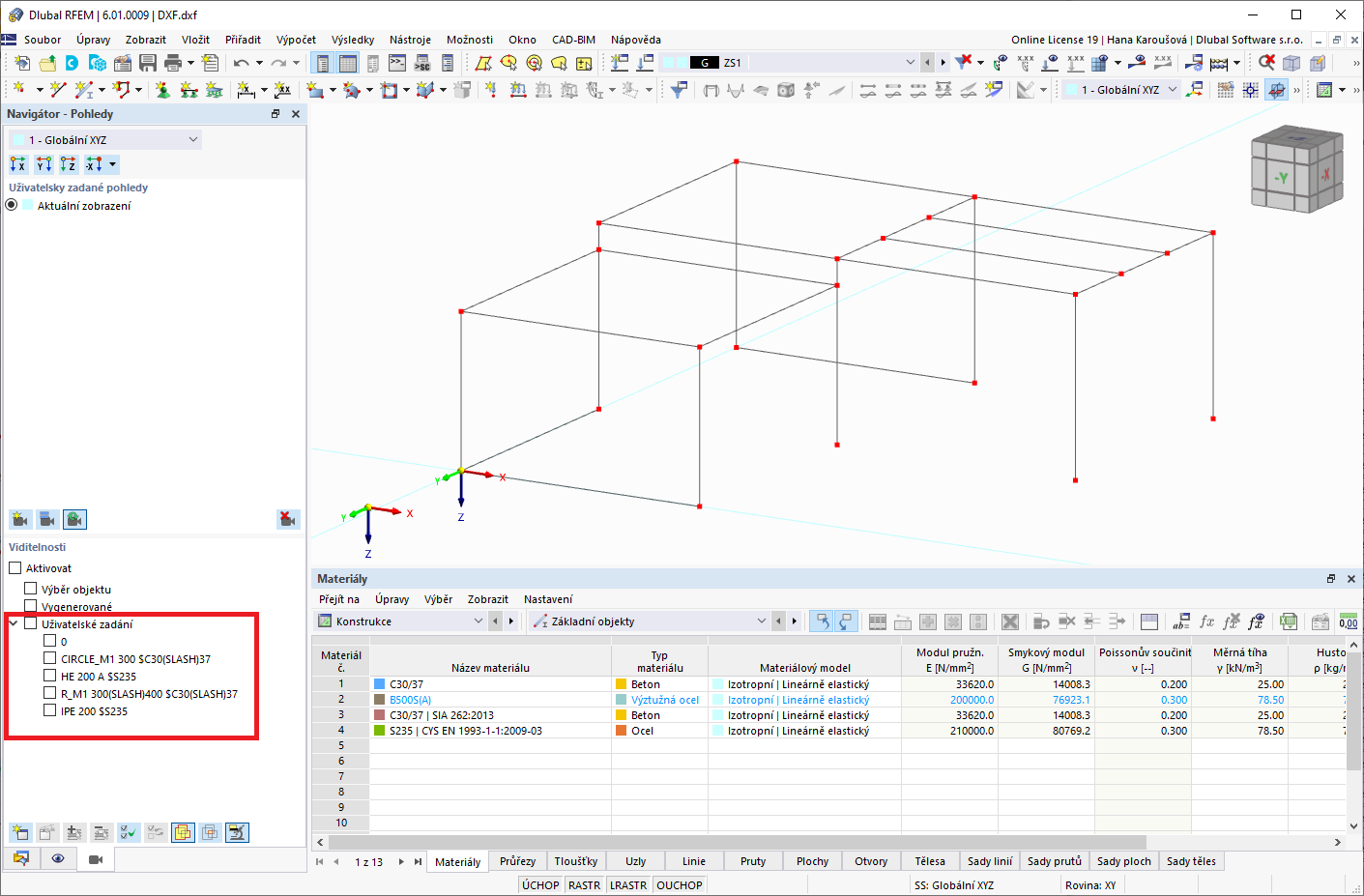This screenshot has width=1364, height=896.
Task: Open the print options dropdown arrow
Action: pyautogui.click(x=190, y=63)
